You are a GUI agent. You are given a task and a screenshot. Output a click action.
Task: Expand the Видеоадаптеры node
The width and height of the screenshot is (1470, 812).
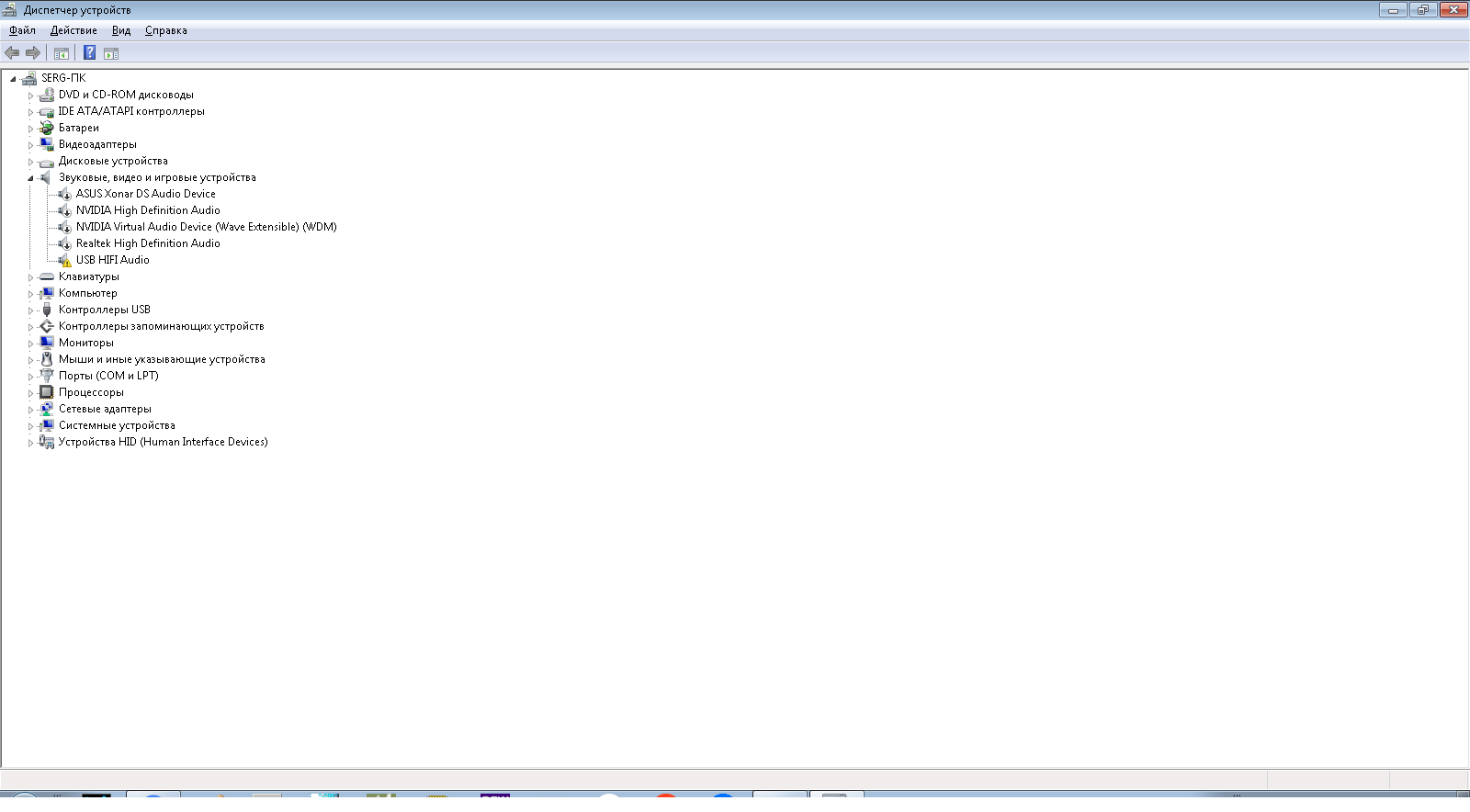30,145
